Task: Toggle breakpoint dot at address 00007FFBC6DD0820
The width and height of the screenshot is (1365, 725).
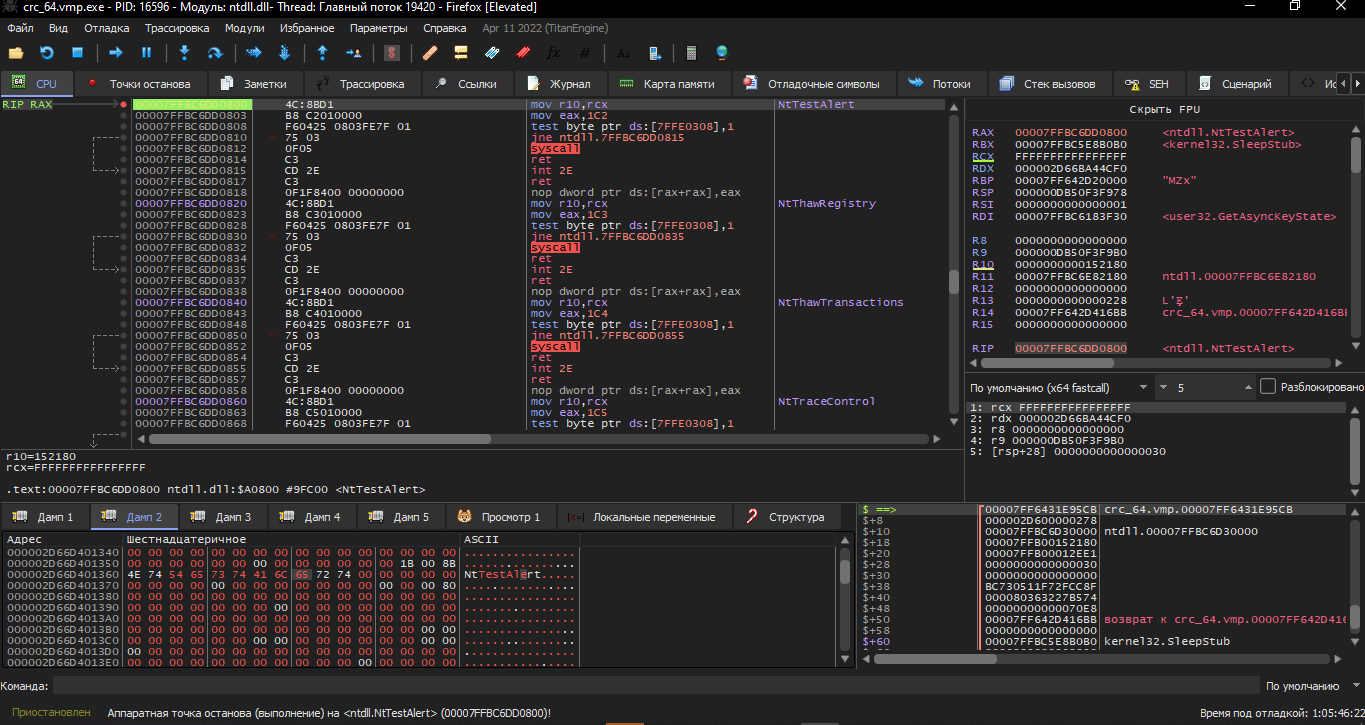Action: click(x=124, y=203)
